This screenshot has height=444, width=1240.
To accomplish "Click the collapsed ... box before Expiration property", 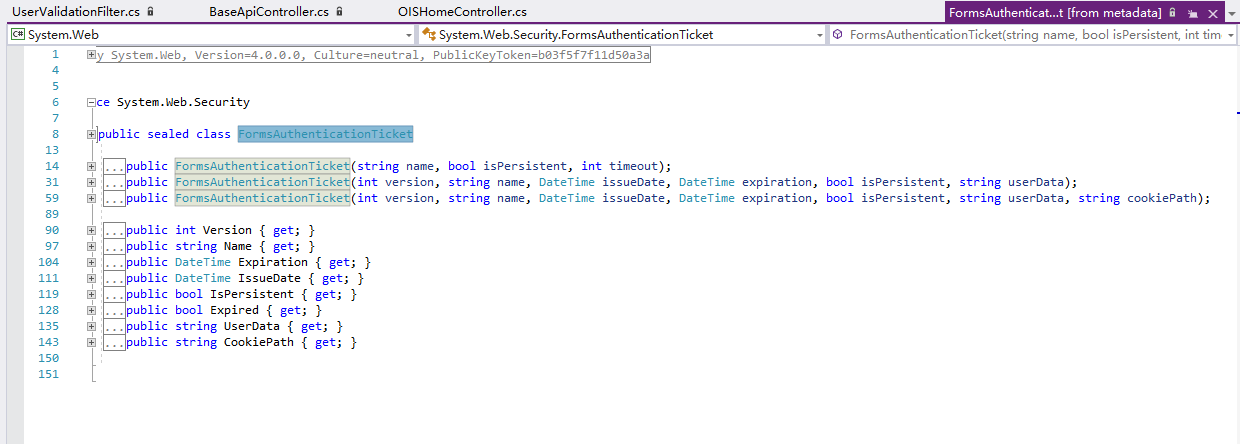I will 115,262.
